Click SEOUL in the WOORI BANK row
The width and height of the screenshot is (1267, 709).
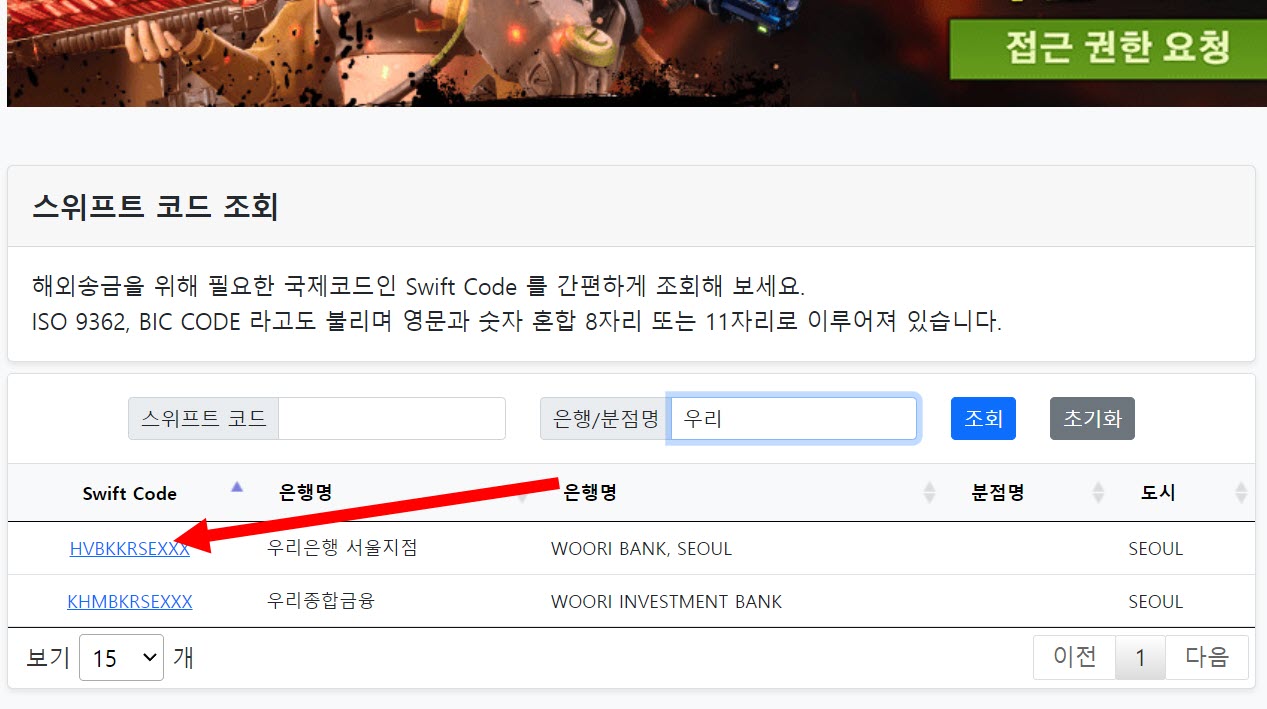[1155, 549]
